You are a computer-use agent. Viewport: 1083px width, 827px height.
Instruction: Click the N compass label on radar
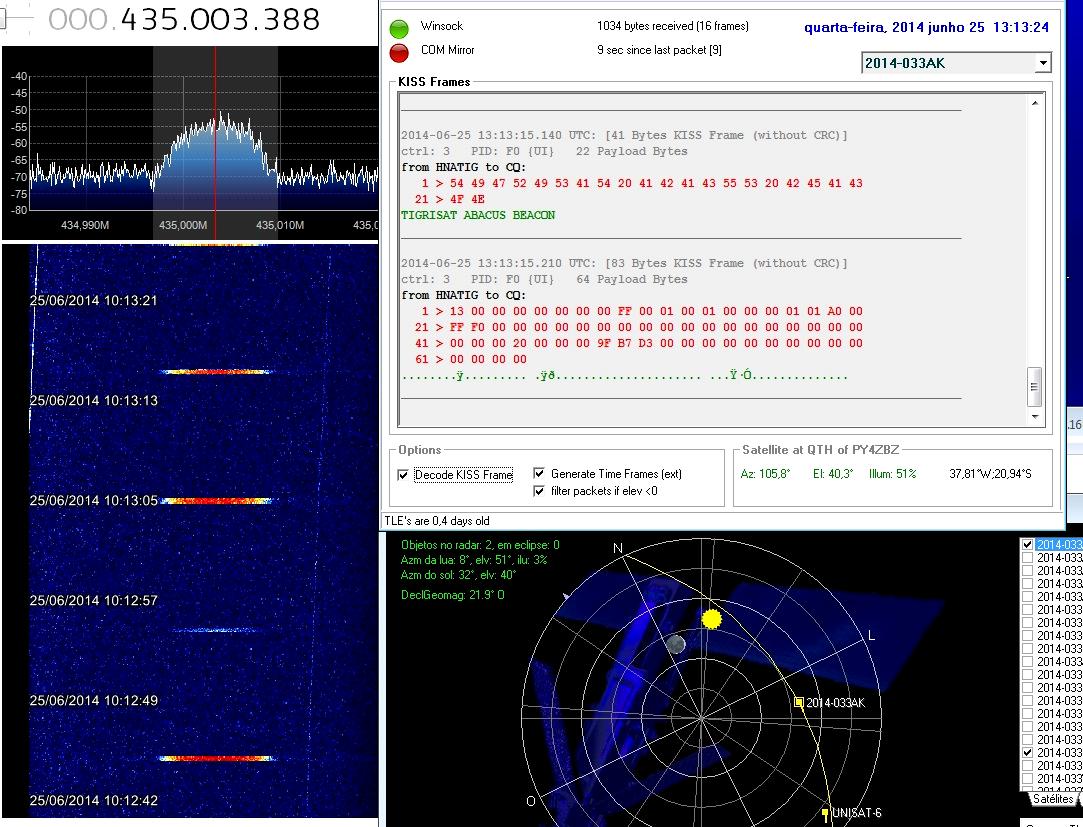617,548
